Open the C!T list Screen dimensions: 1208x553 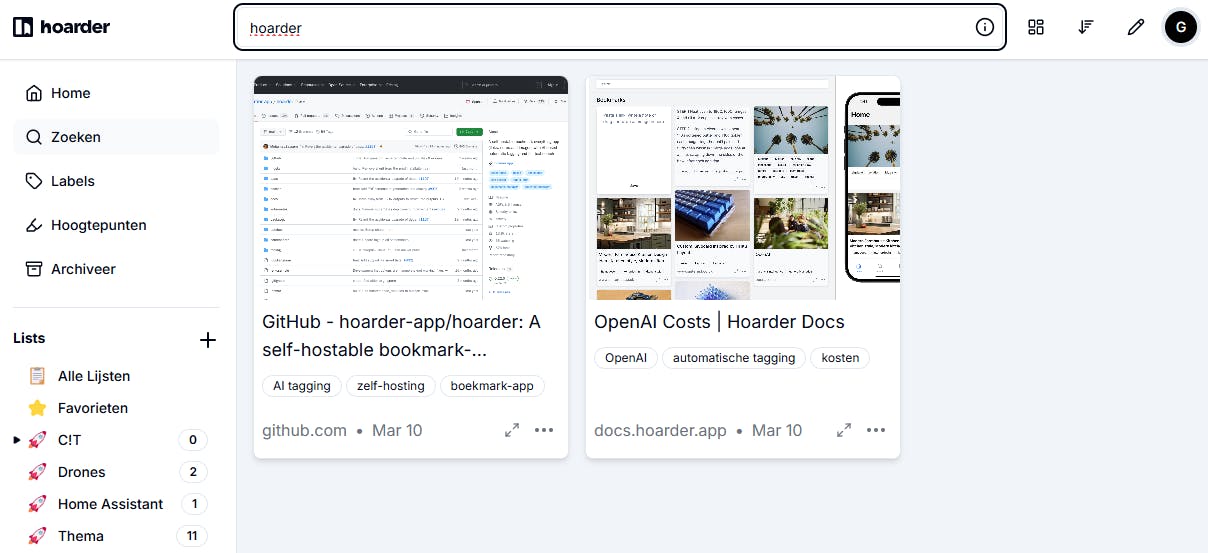tap(70, 440)
